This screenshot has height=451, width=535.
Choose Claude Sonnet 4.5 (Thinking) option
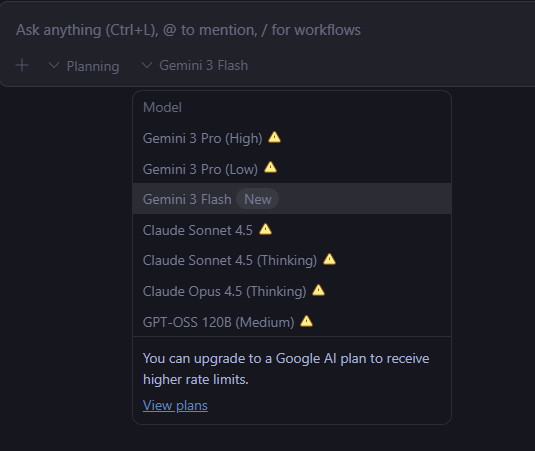point(292,260)
